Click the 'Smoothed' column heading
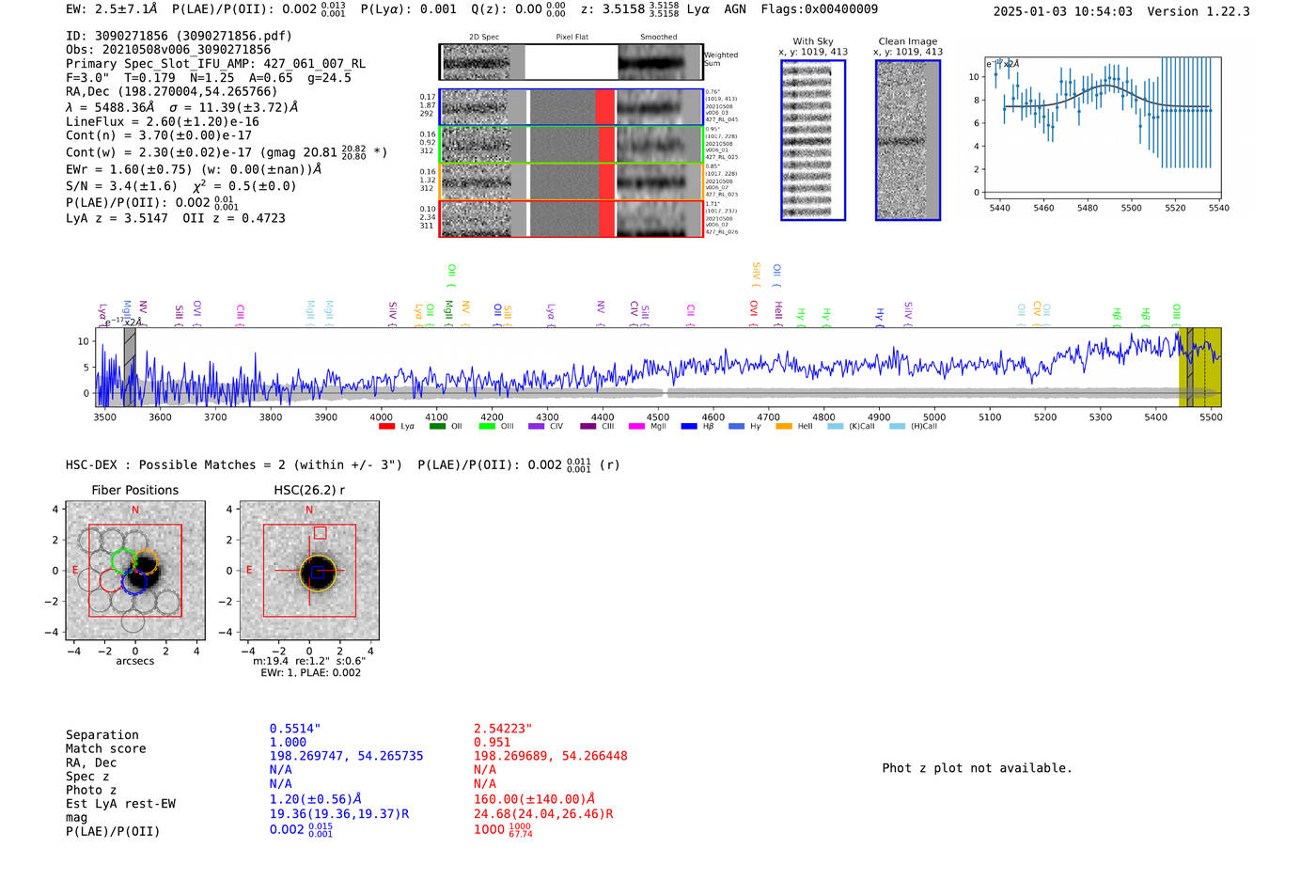Screen dimensions: 1316x896 [659, 38]
